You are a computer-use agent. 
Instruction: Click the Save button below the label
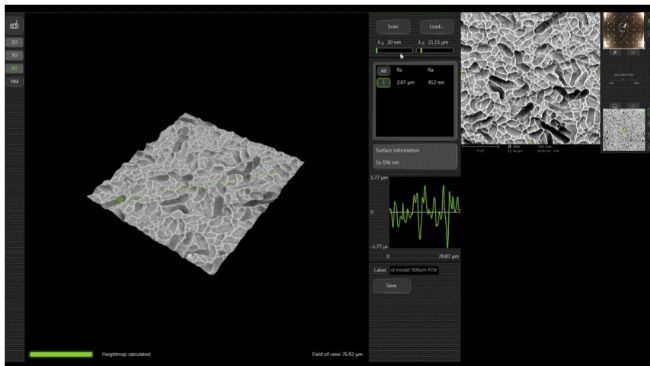point(392,286)
